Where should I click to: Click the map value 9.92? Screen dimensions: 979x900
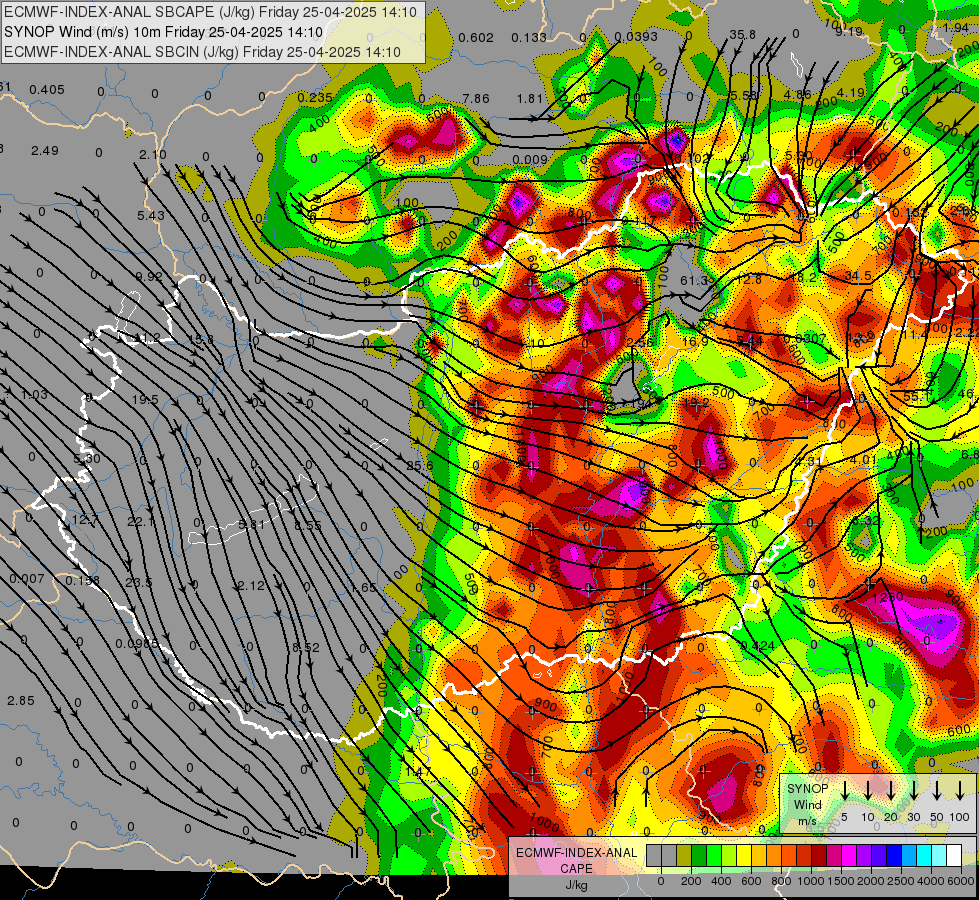[x=149, y=276]
